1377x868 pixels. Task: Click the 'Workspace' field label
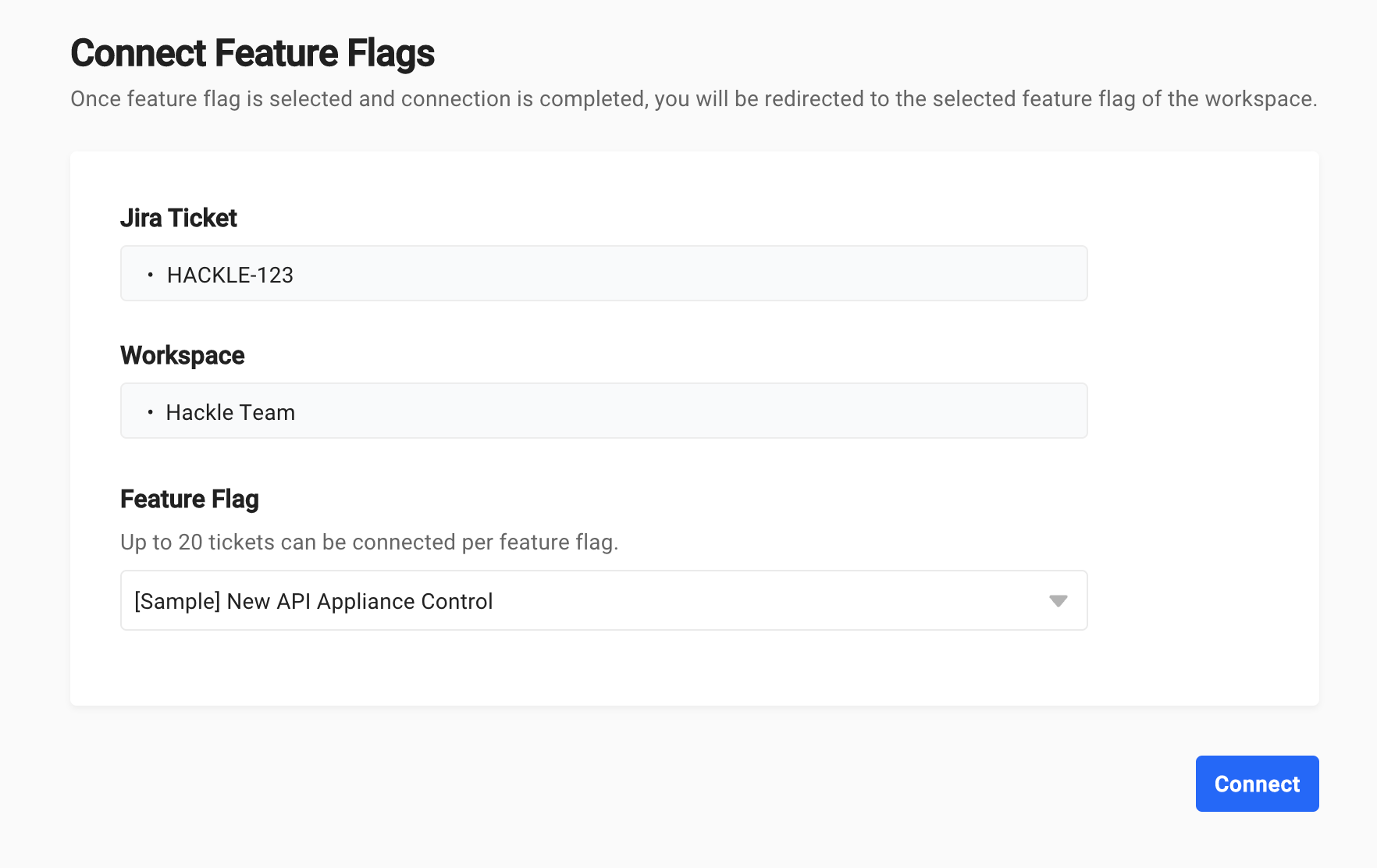click(182, 355)
